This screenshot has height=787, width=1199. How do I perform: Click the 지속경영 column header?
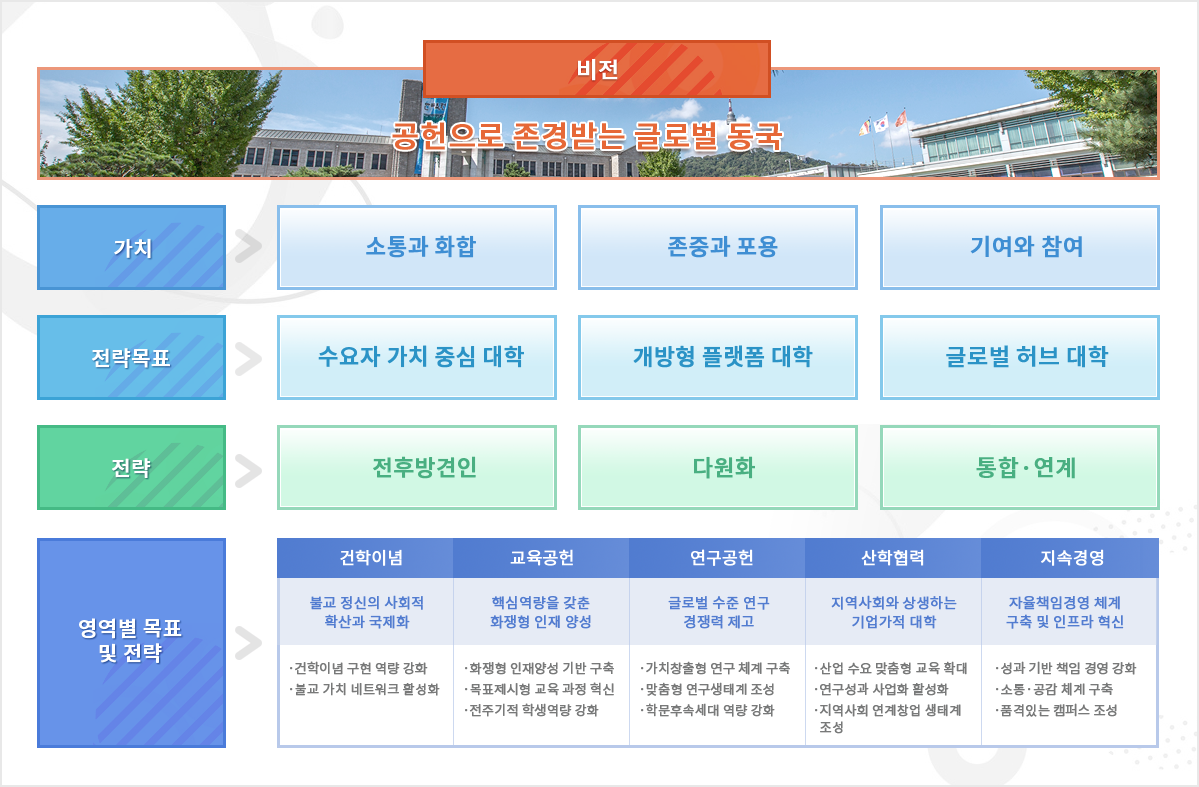tap(1070, 558)
